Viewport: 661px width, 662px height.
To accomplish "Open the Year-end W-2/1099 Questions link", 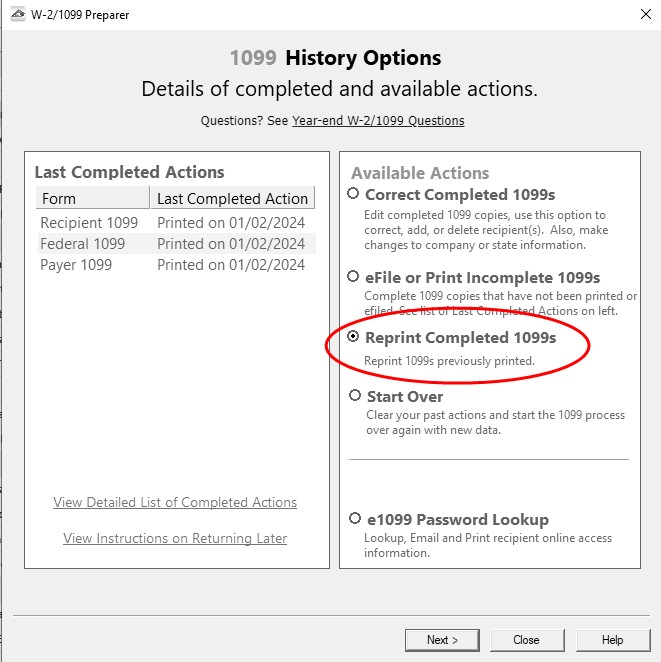I will click(x=378, y=121).
